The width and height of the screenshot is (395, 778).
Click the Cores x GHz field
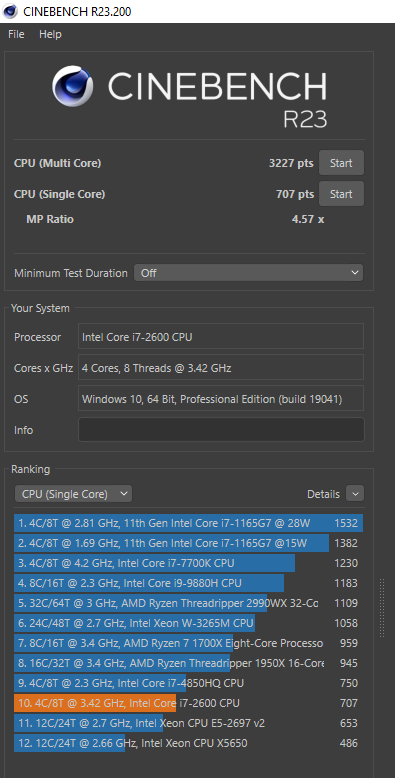click(221, 368)
